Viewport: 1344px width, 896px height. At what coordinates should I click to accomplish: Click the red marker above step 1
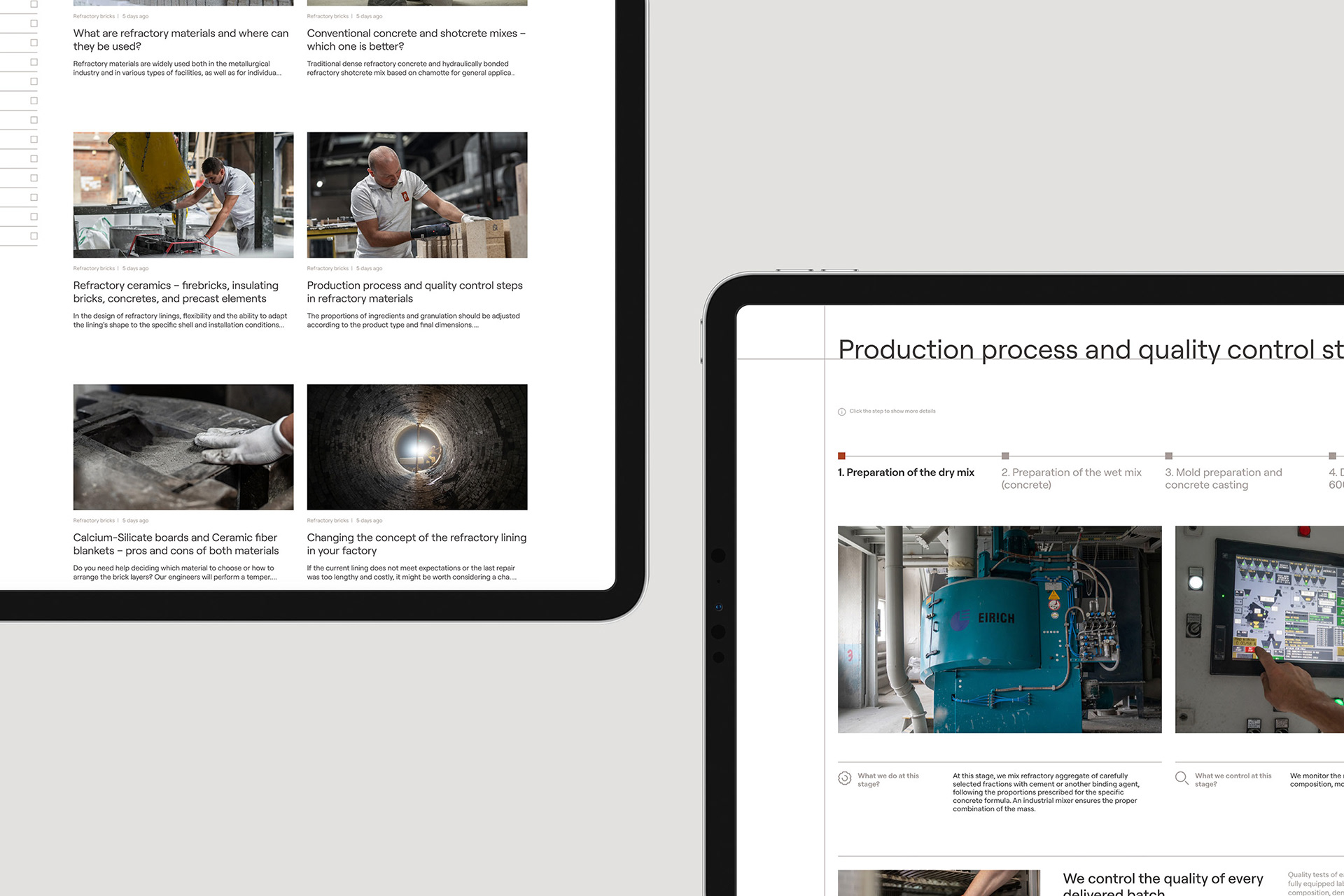[841, 456]
